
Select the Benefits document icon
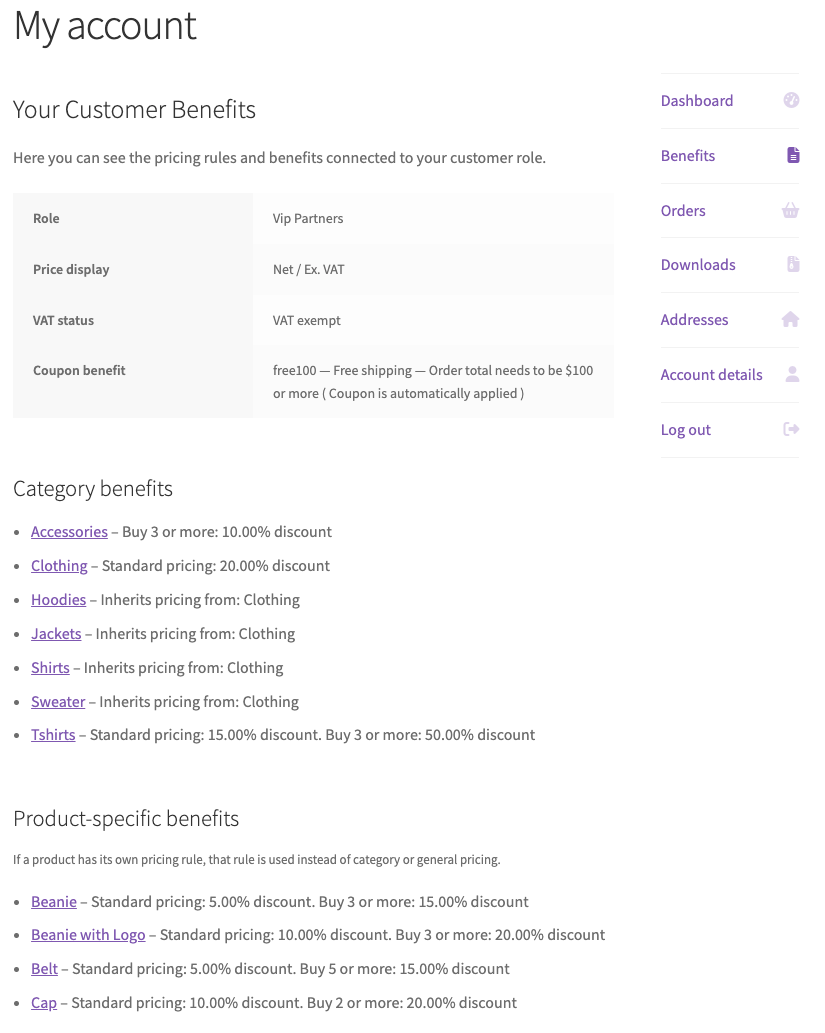[792, 154]
